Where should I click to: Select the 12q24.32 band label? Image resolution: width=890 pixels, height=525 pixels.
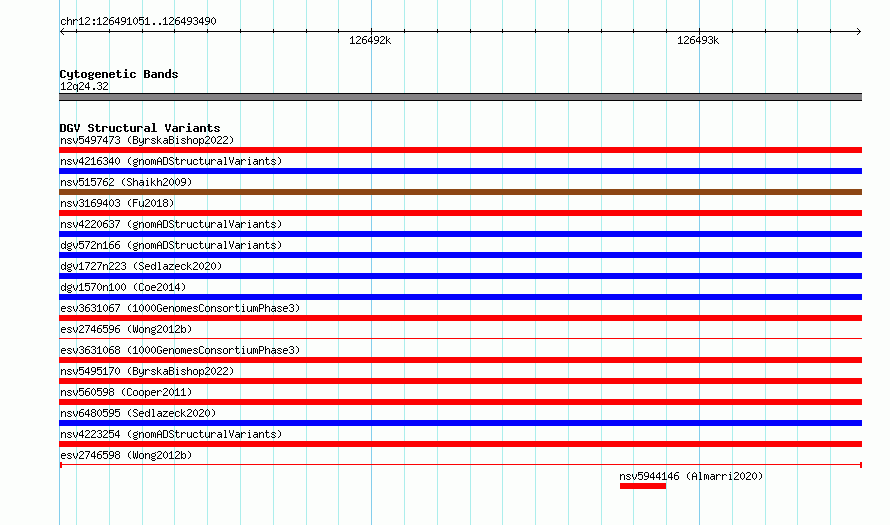pyautogui.click(x=84, y=86)
